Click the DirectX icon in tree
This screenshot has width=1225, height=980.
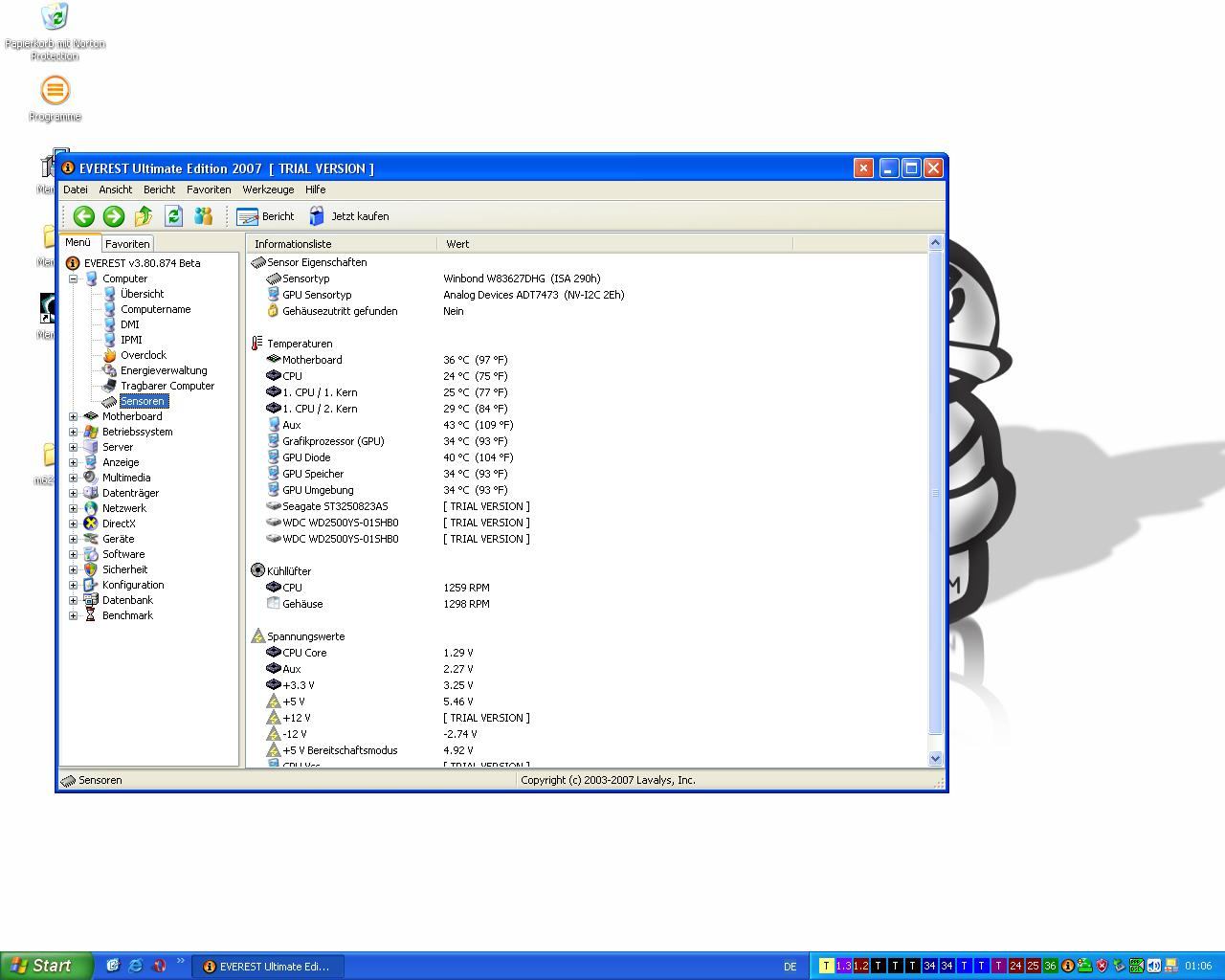pos(91,523)
